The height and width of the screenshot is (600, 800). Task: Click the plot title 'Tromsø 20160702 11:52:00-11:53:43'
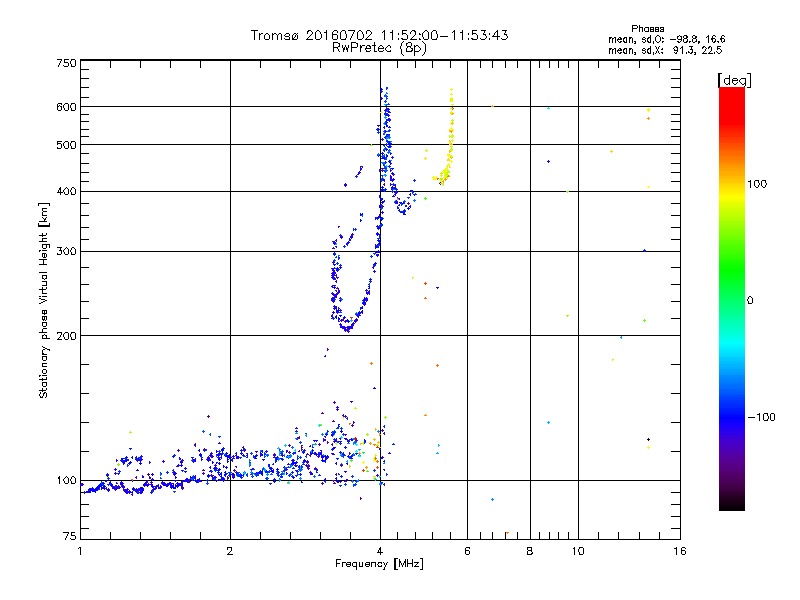[x=379, y=35]
